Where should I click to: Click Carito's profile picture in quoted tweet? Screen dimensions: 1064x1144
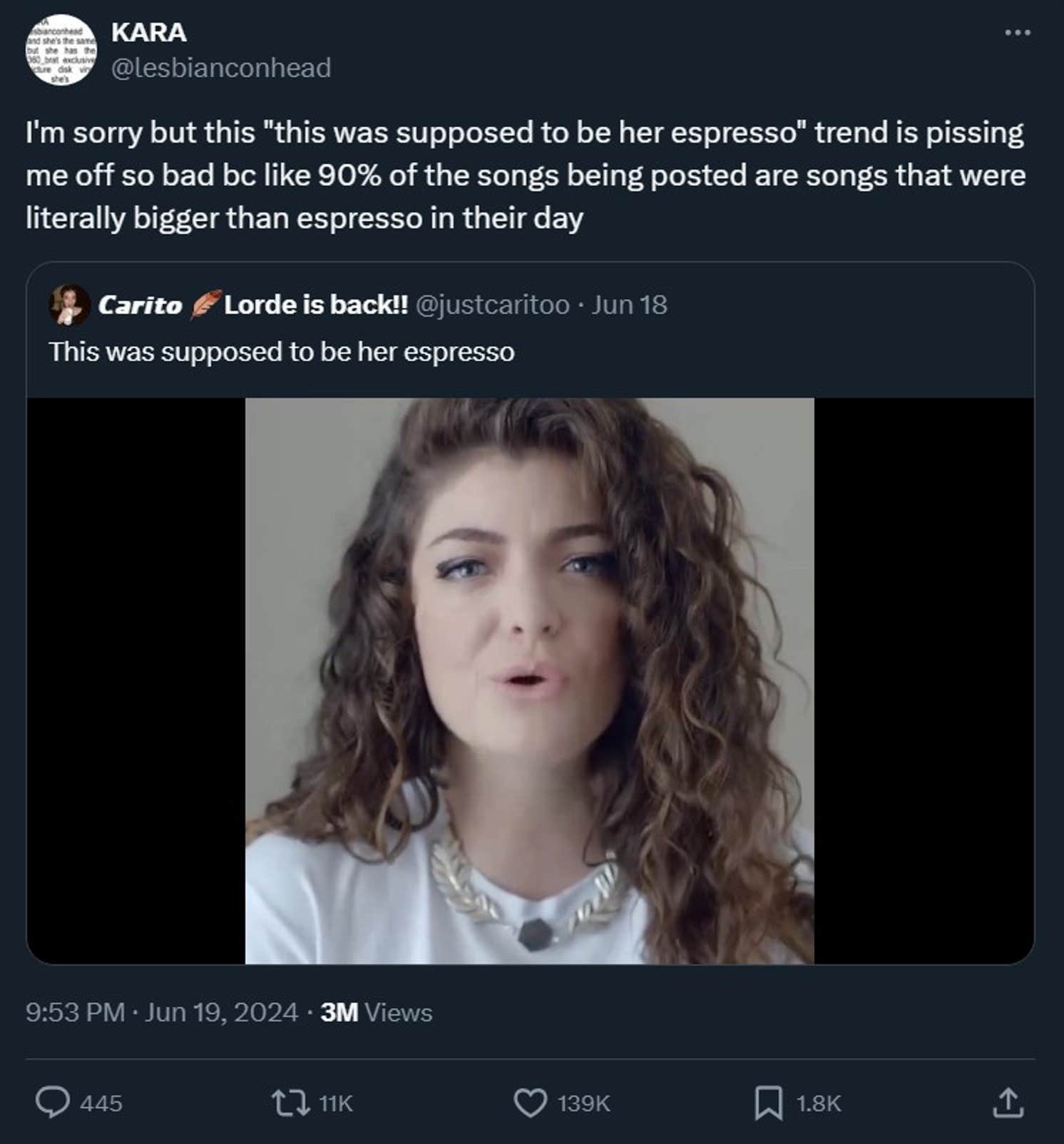69,304
